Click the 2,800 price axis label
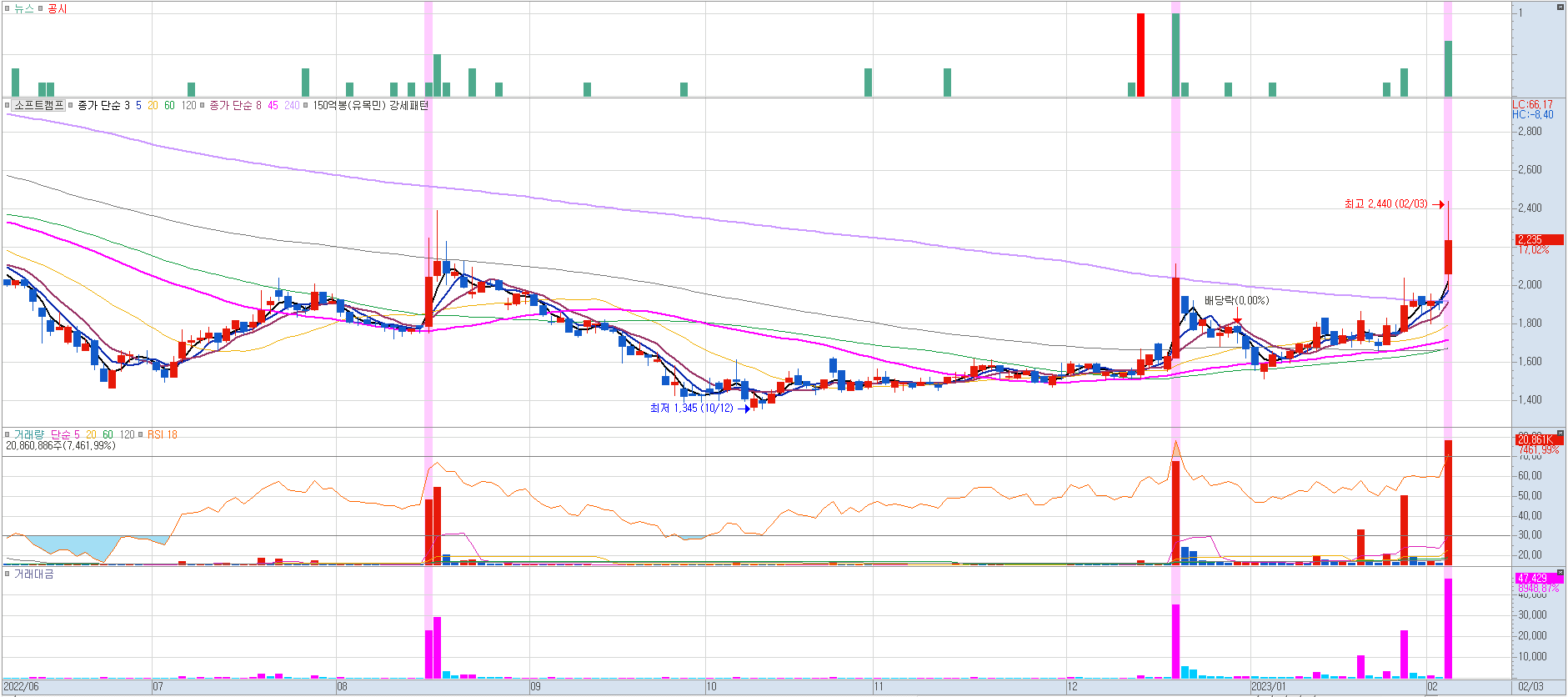 [1530, 131]
